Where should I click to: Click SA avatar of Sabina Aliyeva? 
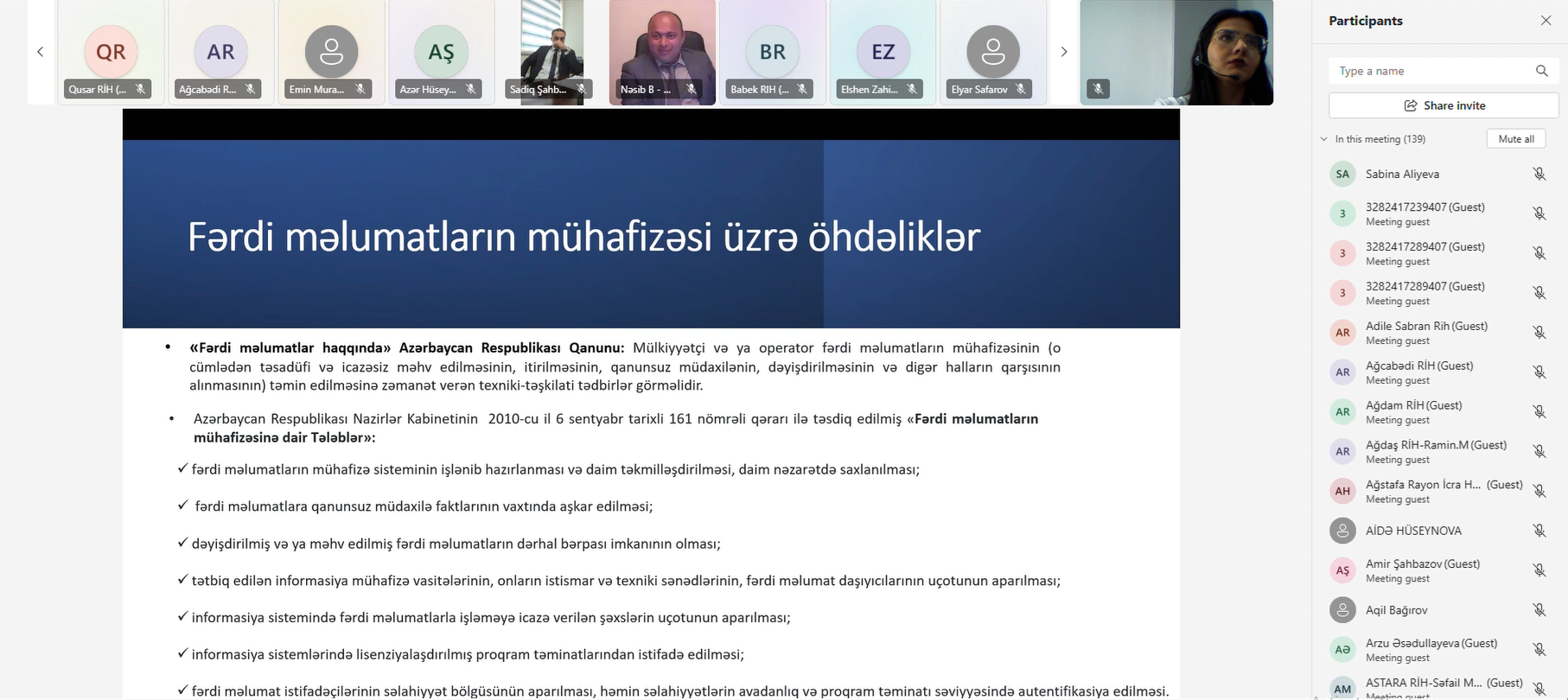click(1342, 174)
